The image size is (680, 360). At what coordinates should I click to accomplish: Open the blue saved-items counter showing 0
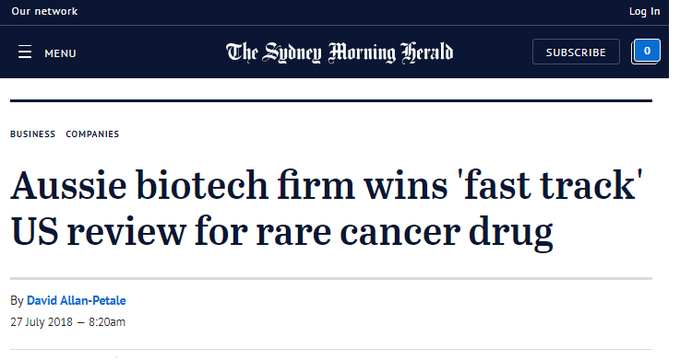[x=646, y=51]
